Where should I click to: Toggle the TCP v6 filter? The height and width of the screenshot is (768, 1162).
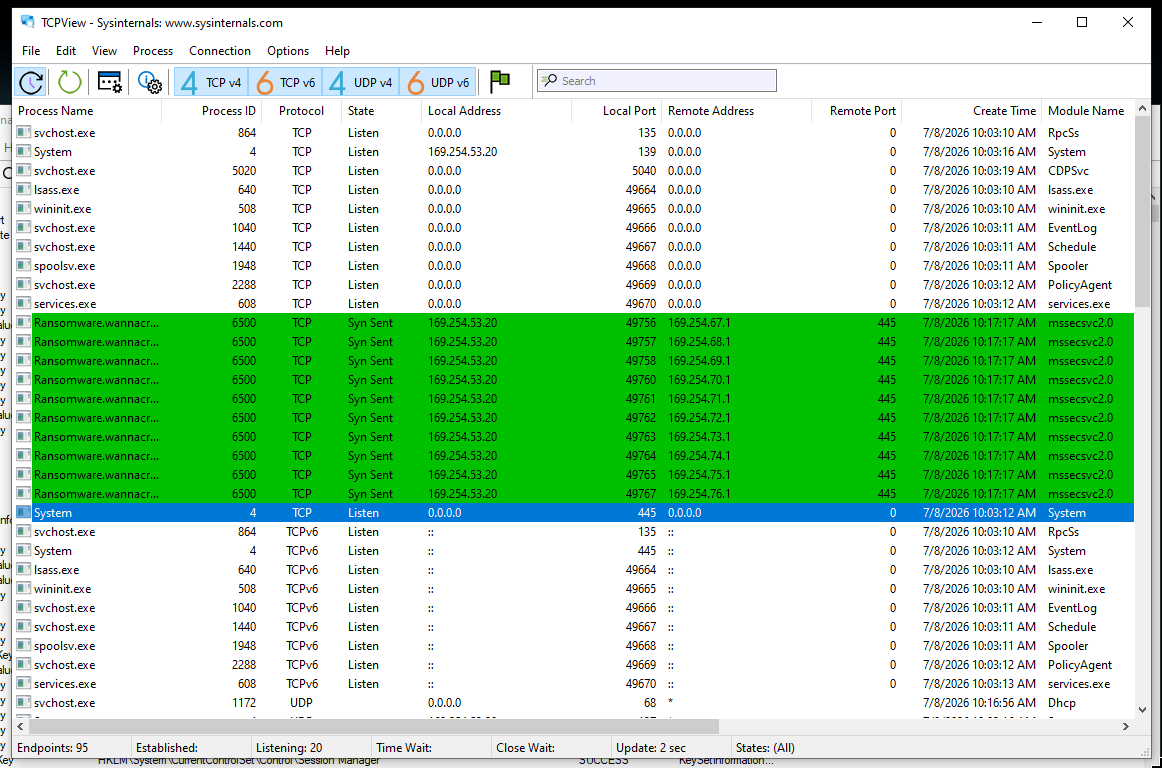(x=286, y=82)
